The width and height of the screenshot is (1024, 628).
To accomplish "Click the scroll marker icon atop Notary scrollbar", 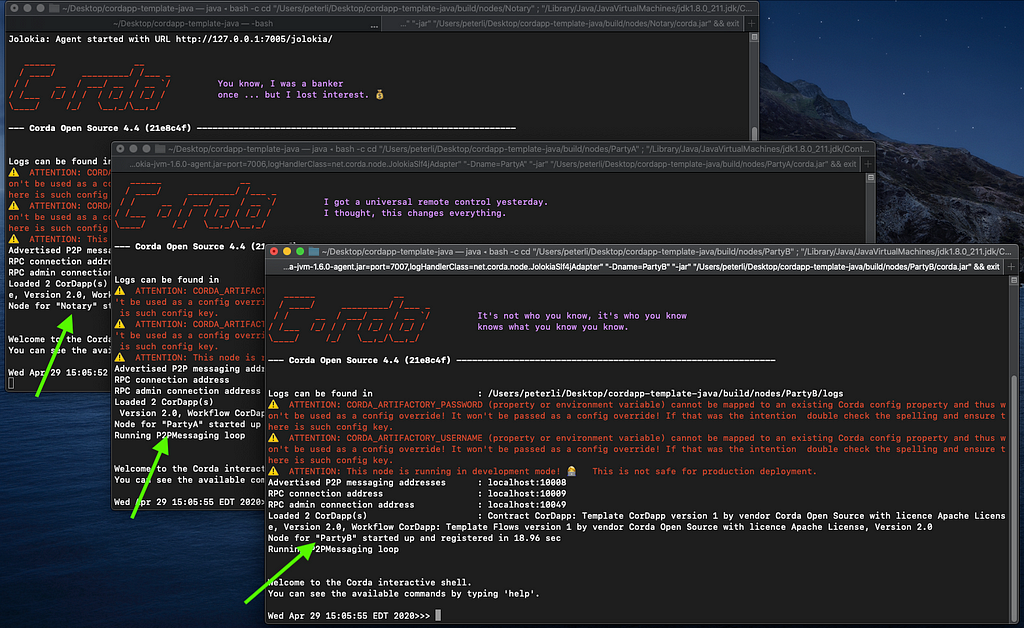I will [x=754, y=37].
